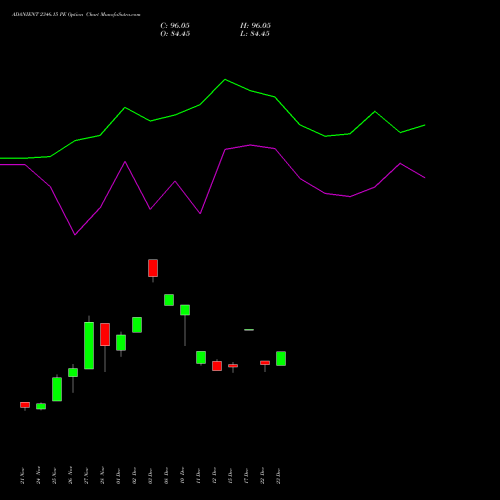Select the close value C: 96.05
The image size is (500, 500).
(175, 26)
